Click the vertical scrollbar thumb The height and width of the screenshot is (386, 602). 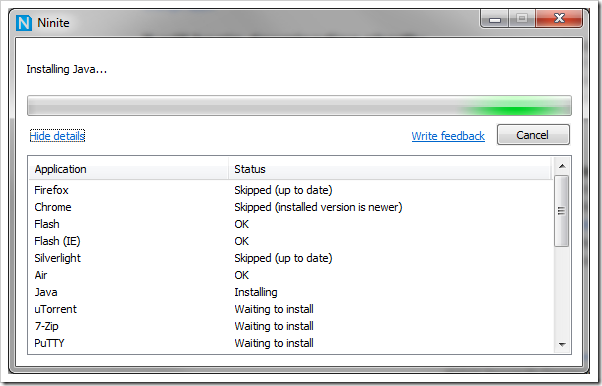562,210
